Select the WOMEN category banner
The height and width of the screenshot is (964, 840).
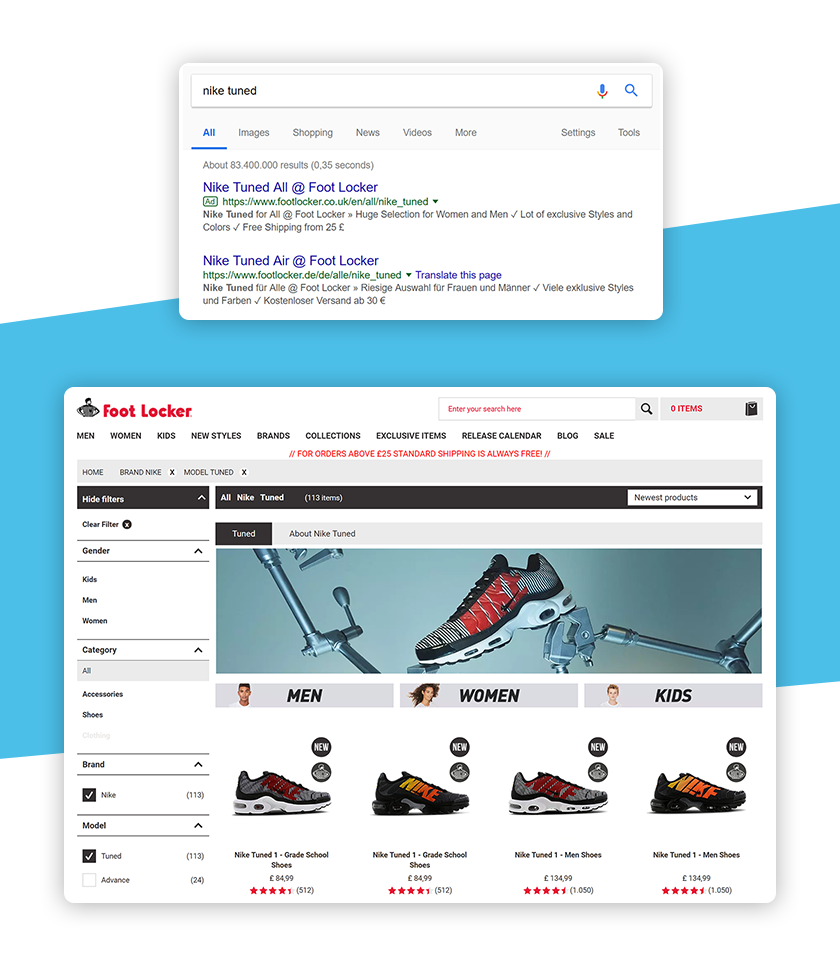[x=489, y=695]
